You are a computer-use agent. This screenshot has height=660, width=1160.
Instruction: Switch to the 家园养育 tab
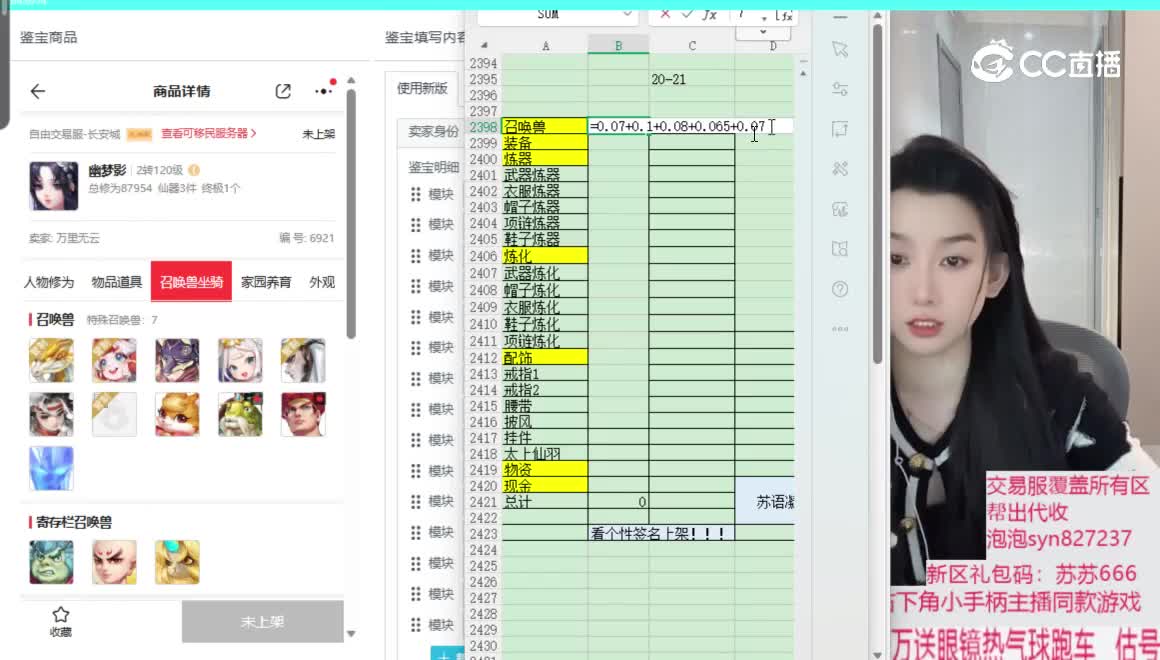click(x=266, y=282)
